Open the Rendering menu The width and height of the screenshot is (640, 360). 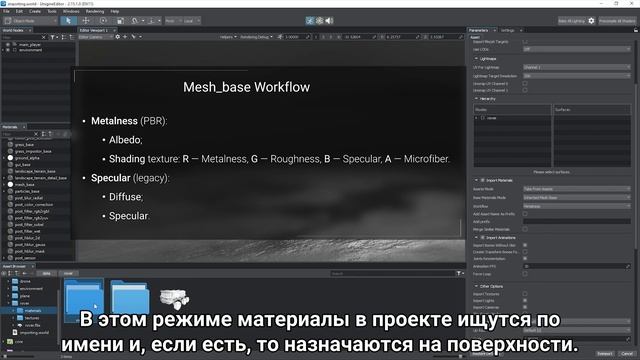[x=95, y=11]
